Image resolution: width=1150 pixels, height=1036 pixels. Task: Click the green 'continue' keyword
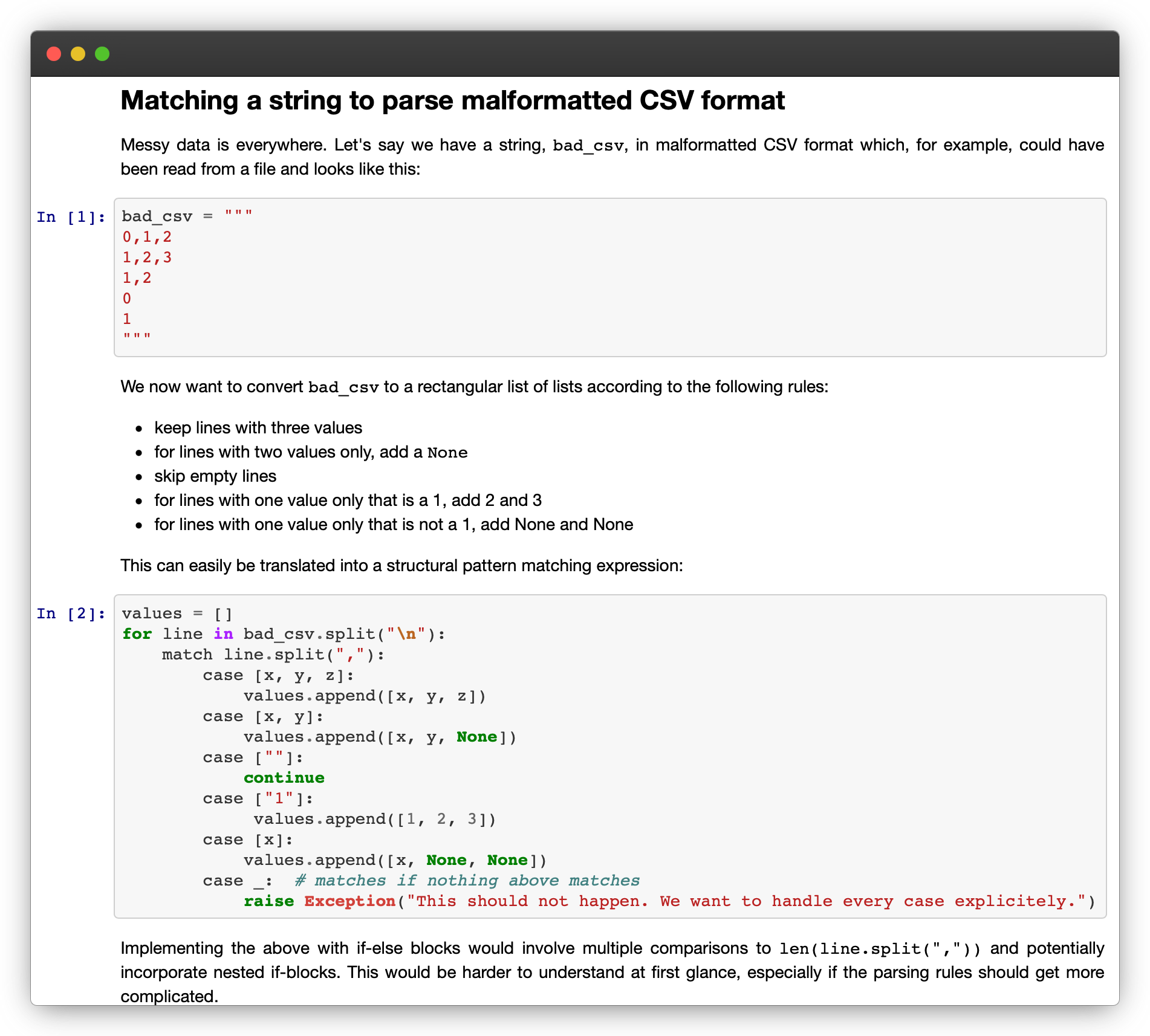click(284, 778)
